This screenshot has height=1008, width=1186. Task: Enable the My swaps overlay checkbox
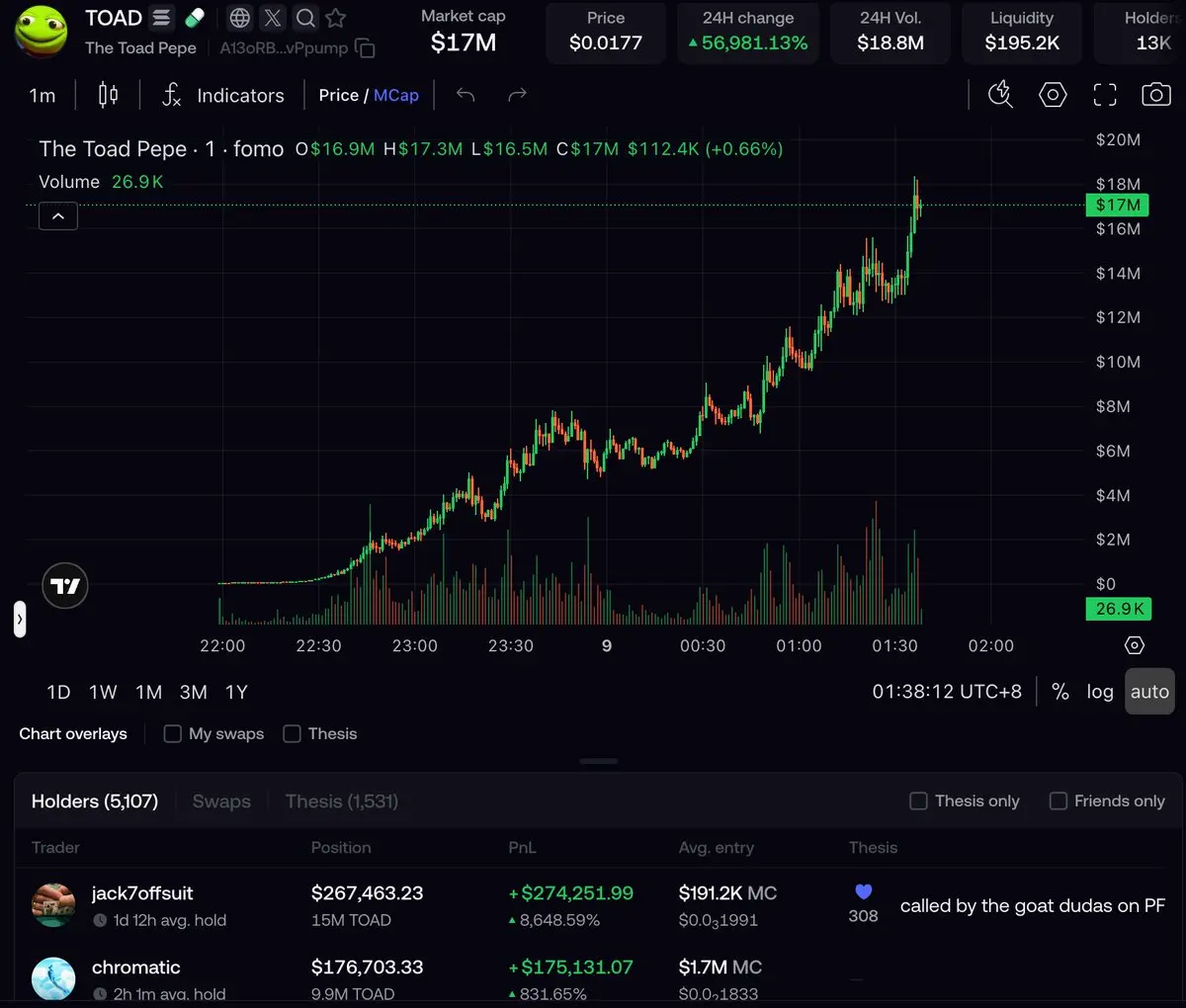point(172,733)
